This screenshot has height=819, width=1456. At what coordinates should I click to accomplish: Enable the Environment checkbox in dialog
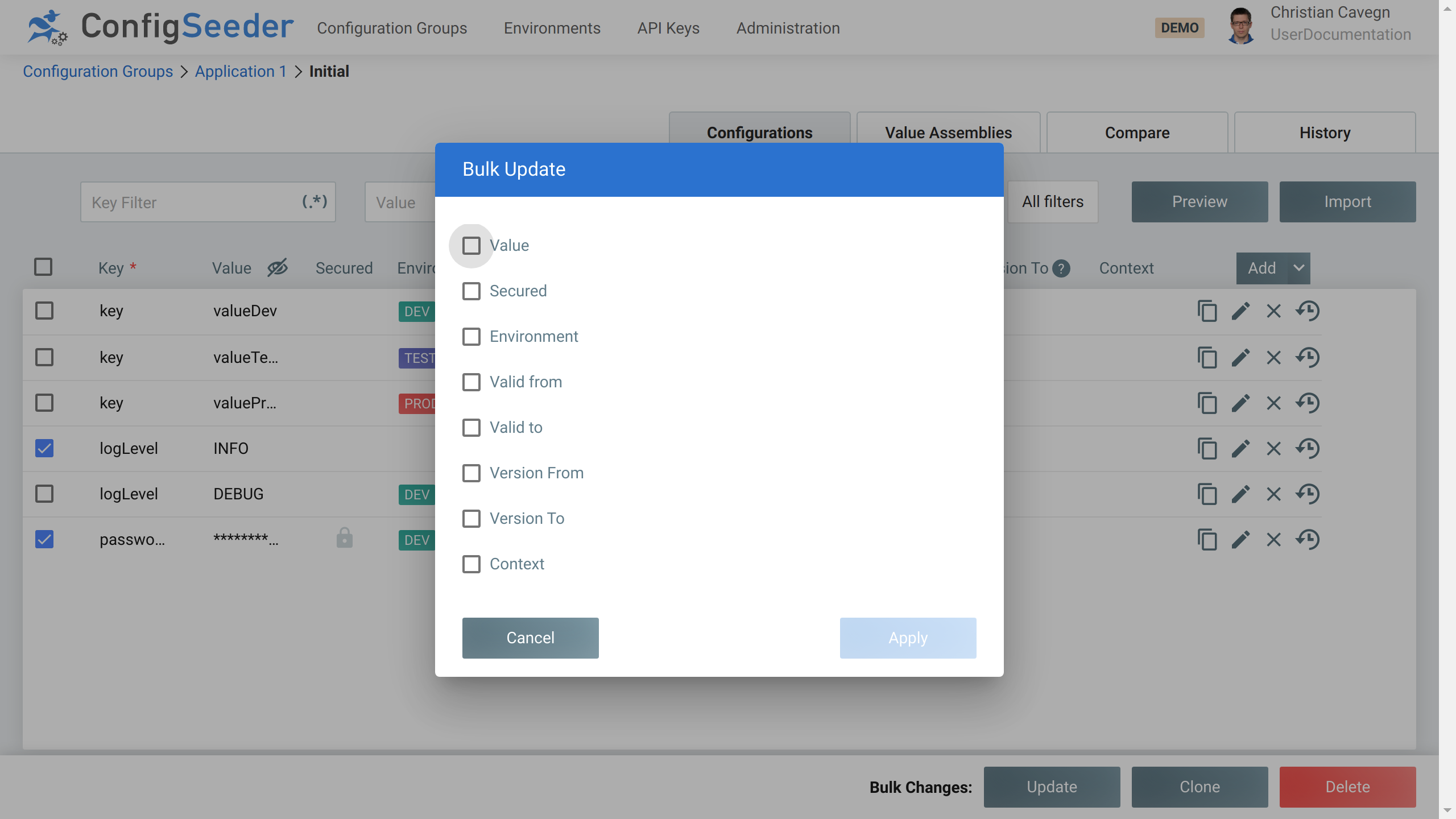(x=471, y=337)
